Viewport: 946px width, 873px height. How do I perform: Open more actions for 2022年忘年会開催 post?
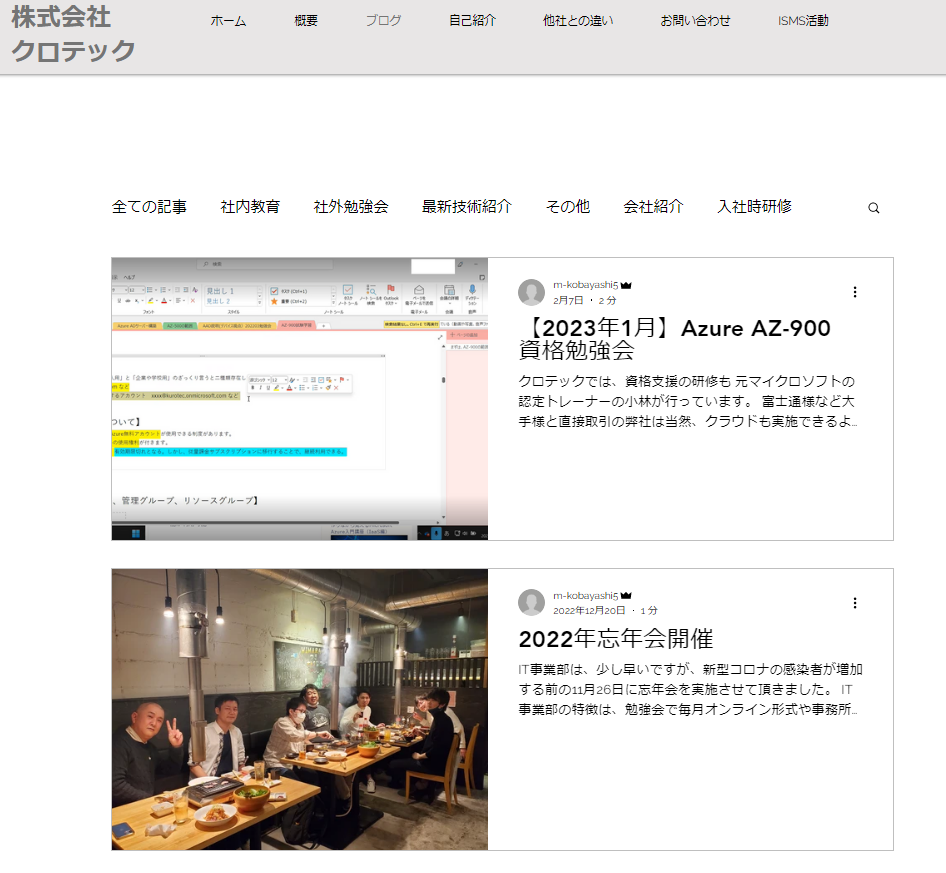click(x=854, y=603)
